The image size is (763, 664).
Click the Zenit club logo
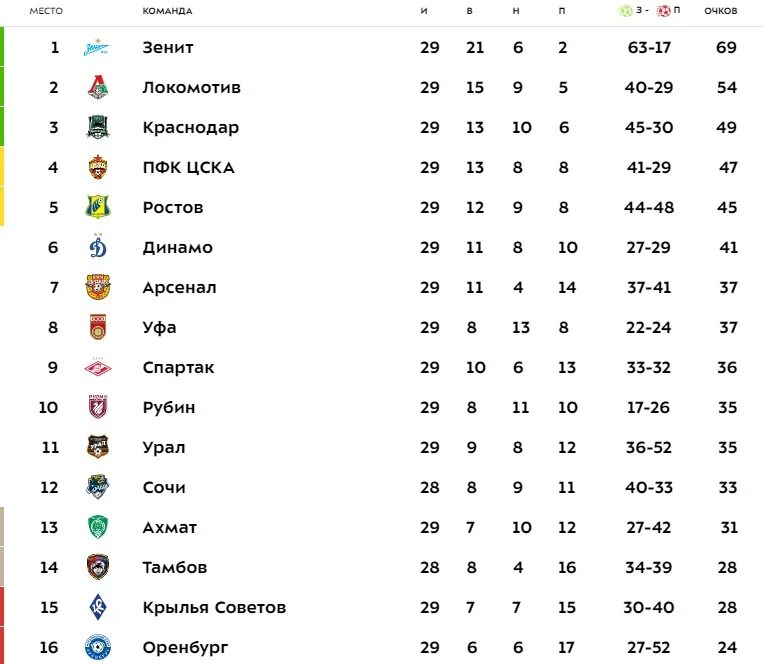pyautogui.click(x=96, y=48)
